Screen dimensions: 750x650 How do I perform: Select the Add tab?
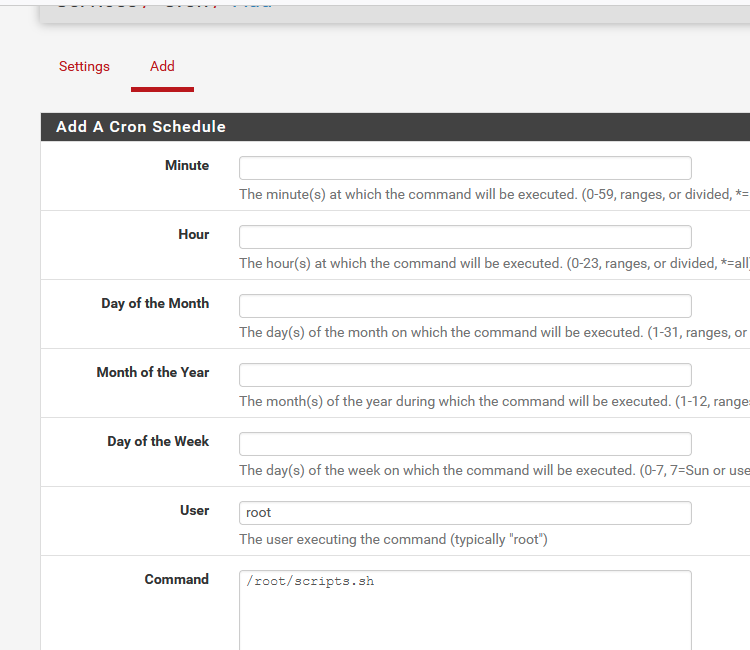(162, 66)
